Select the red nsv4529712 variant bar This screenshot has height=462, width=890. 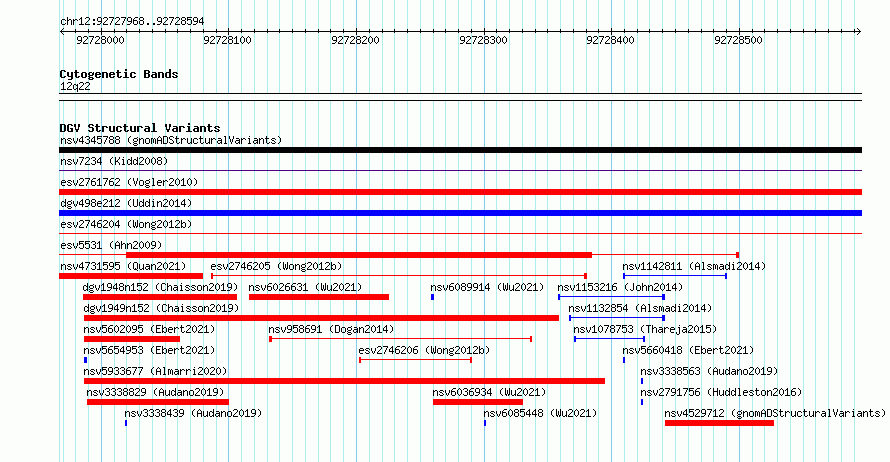tap(719, 423)
